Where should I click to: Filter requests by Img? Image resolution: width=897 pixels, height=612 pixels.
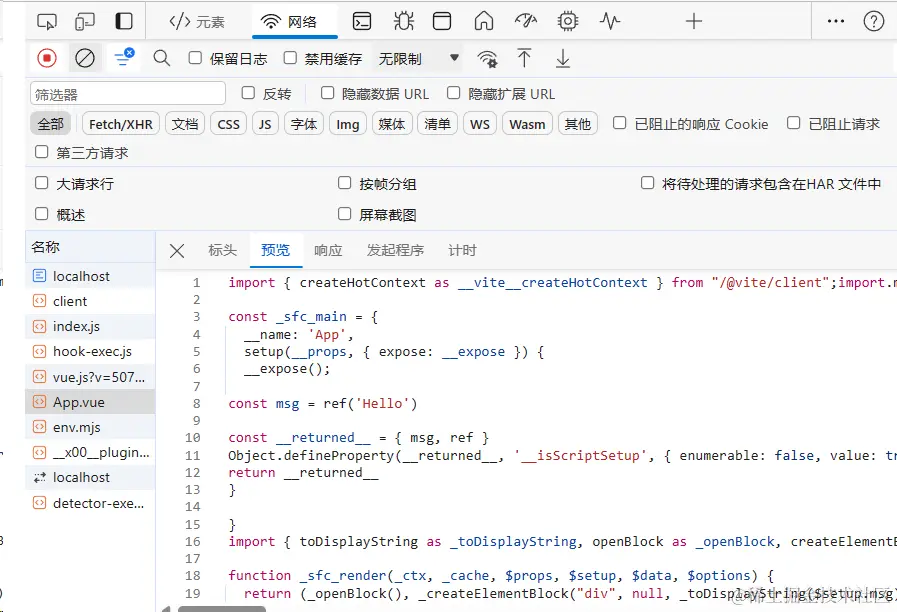[x=347, y=124]
